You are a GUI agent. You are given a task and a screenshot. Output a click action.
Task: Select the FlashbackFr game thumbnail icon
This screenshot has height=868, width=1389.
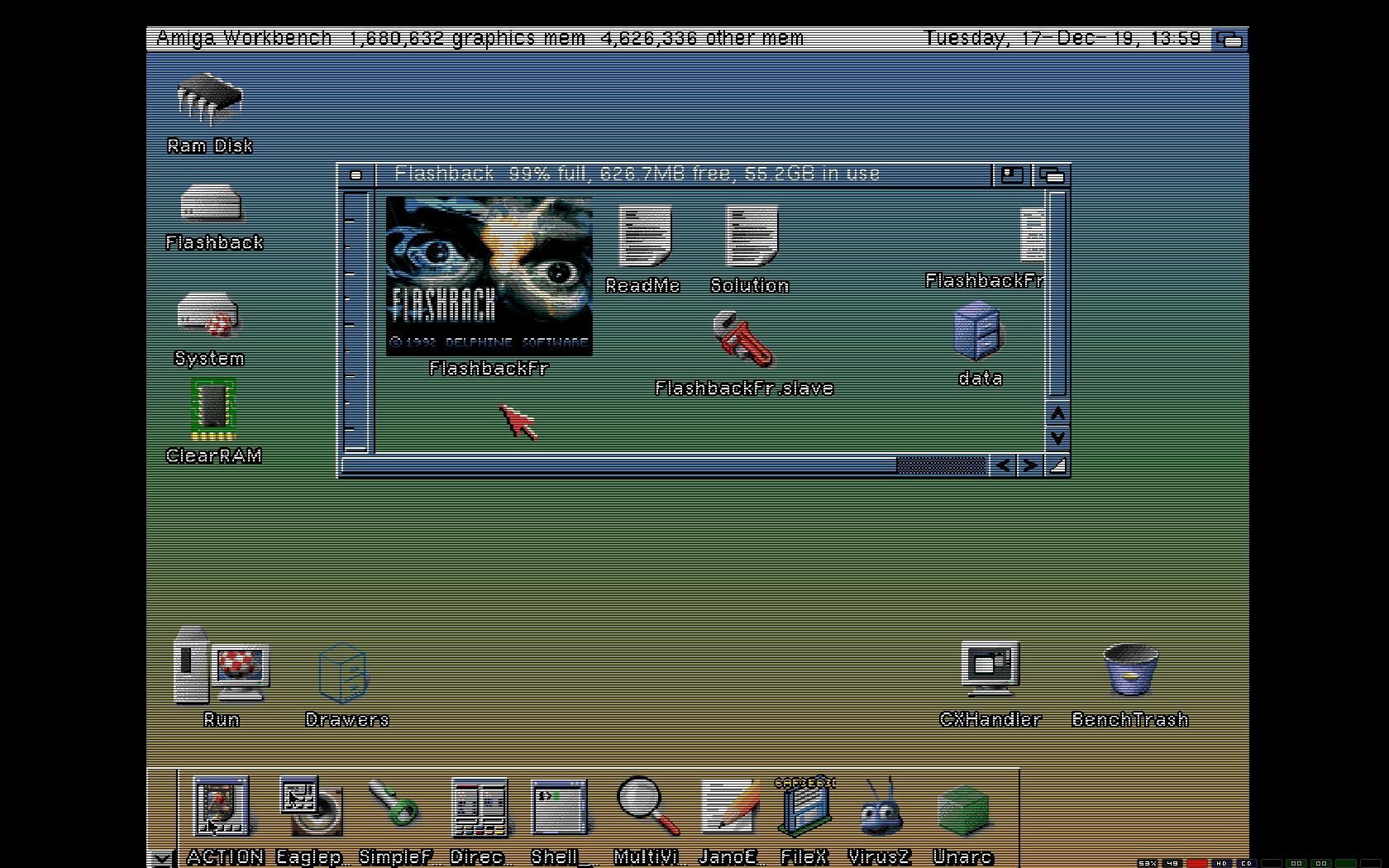coord(489,276)
